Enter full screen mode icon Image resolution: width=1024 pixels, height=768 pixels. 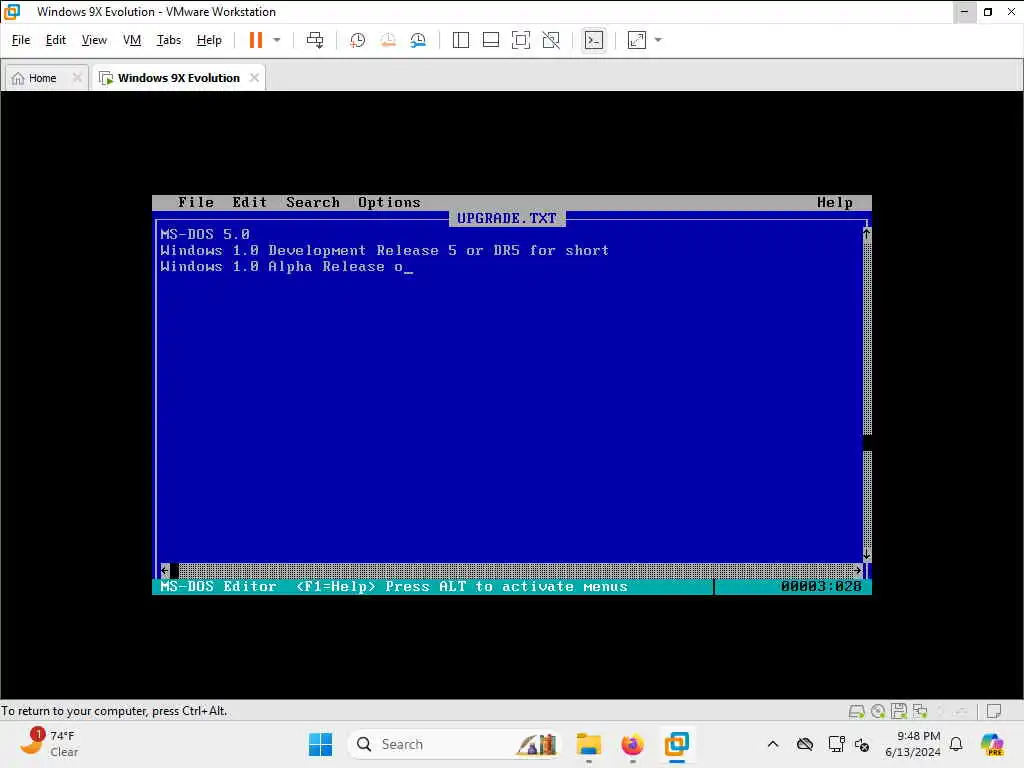[520, 40]
